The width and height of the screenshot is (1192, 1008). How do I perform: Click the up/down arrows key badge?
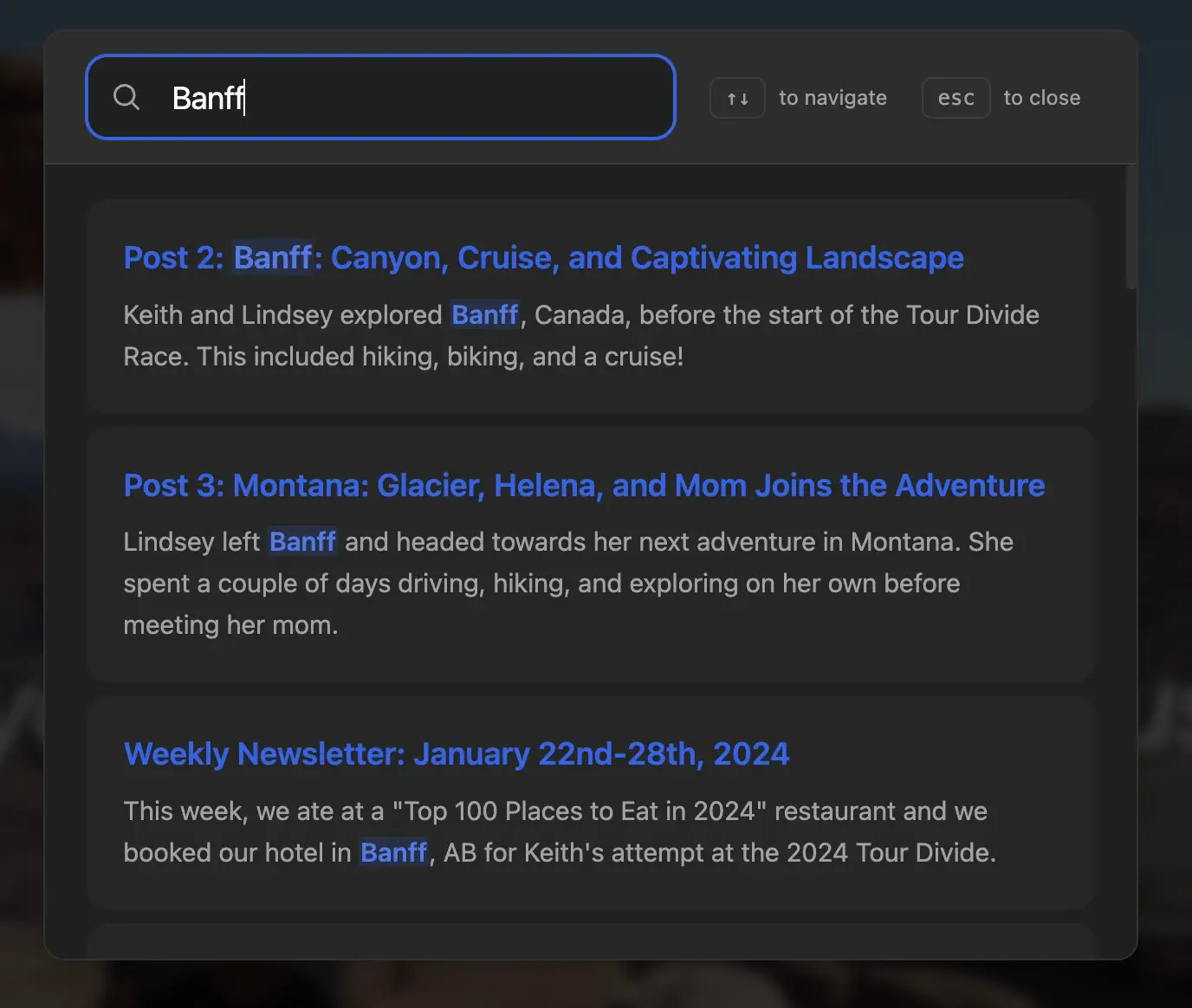(x=737, y=98)
